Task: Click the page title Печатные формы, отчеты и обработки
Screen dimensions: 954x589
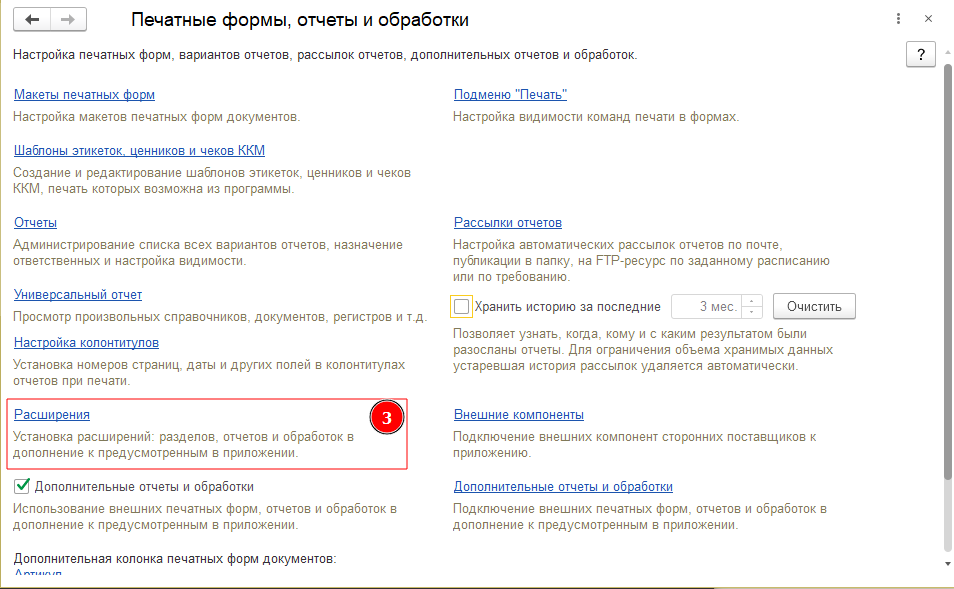Action: pos(300,20)
